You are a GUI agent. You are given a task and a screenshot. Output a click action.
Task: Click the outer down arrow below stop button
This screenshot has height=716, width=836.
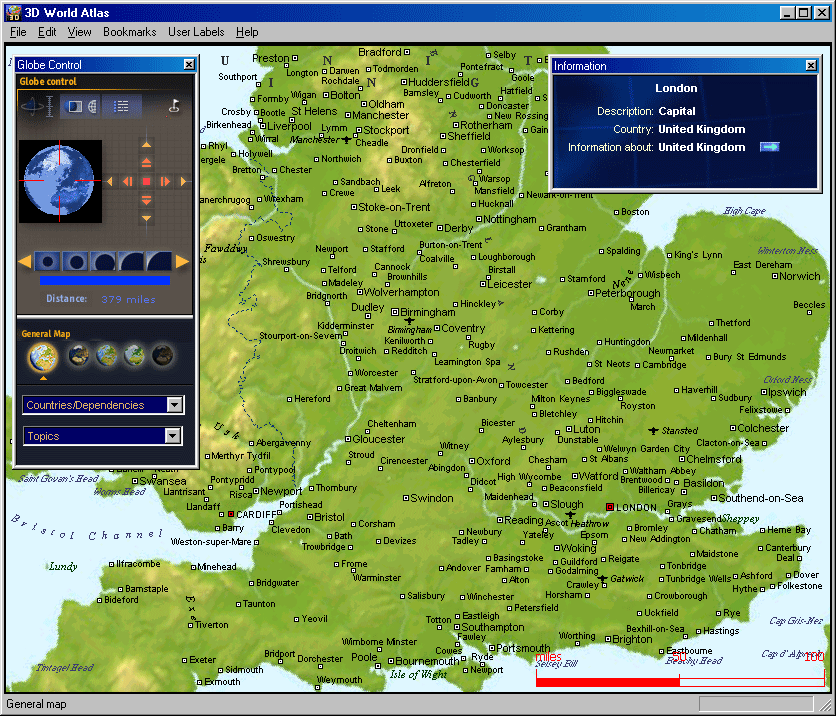(146, 218)
